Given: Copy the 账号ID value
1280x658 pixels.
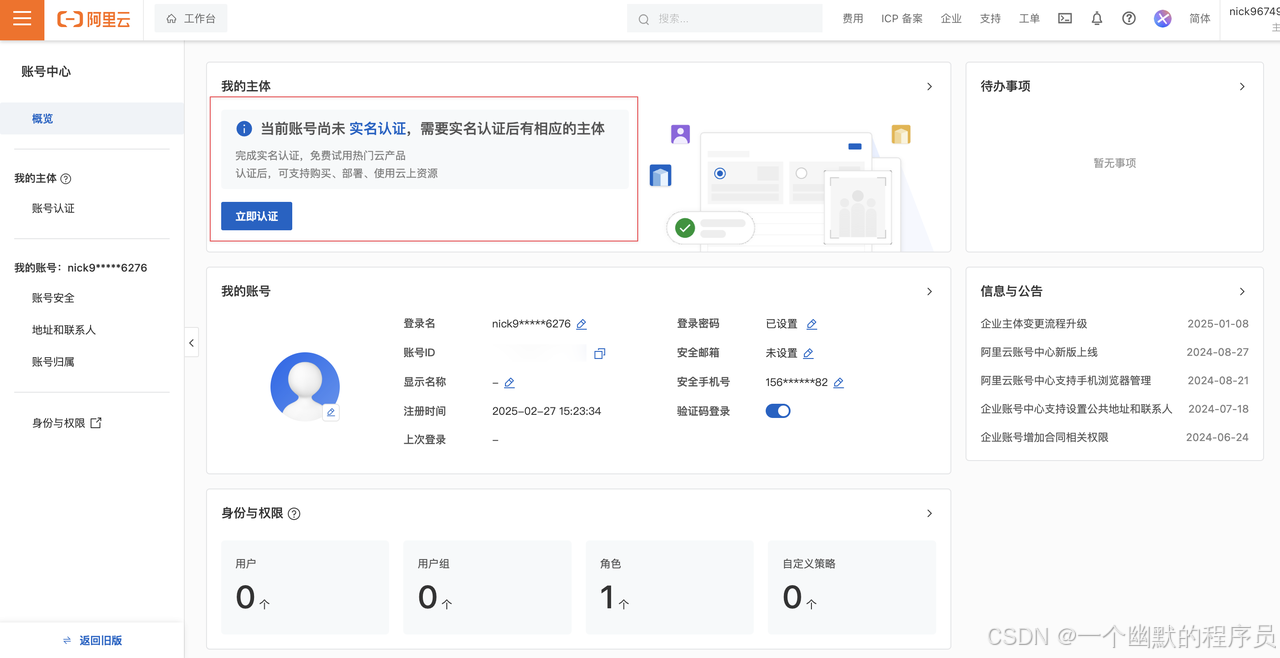Looking at the screenshot, I should click(x=600, y=353).
